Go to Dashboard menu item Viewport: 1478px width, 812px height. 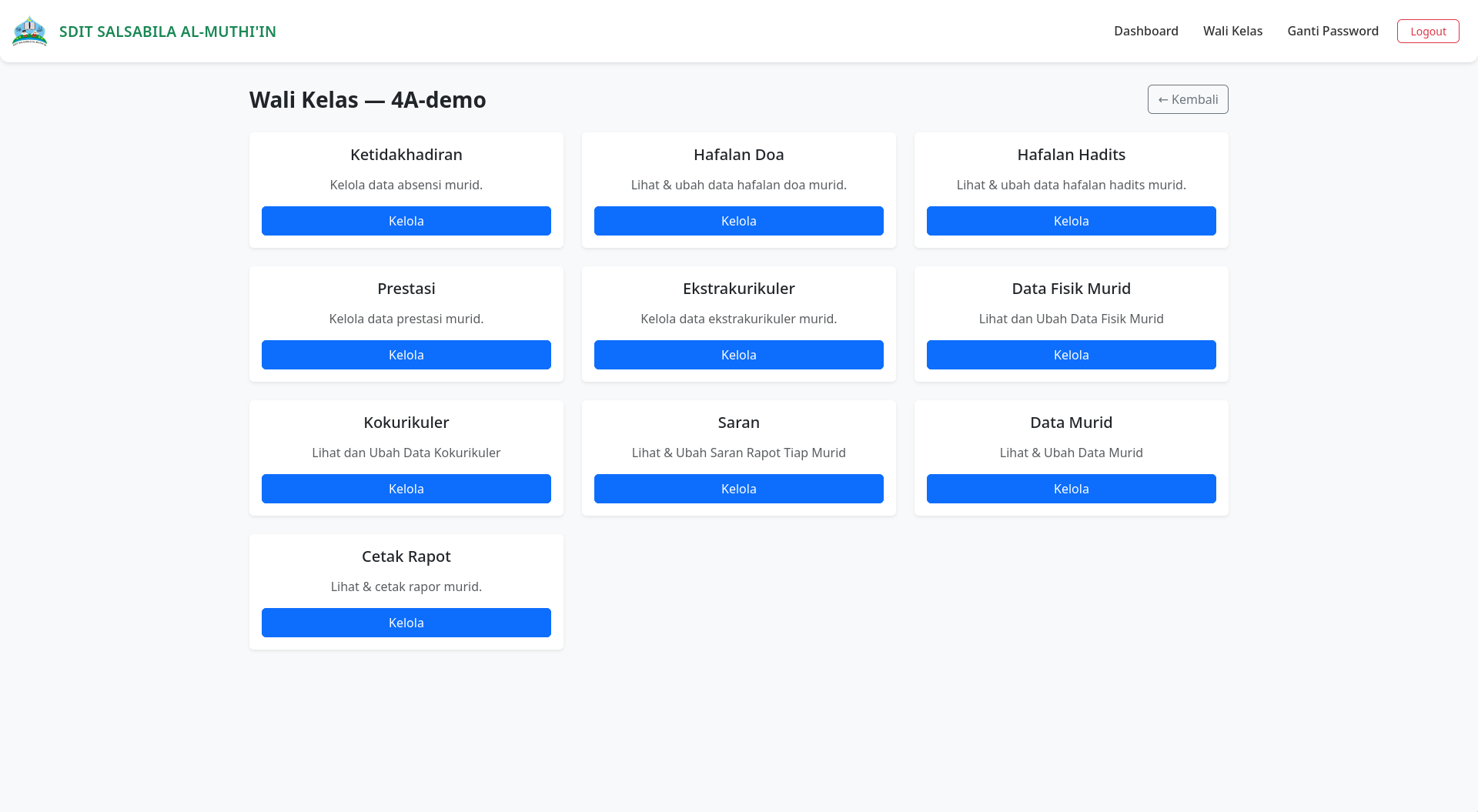click(x=1145, y=31)
